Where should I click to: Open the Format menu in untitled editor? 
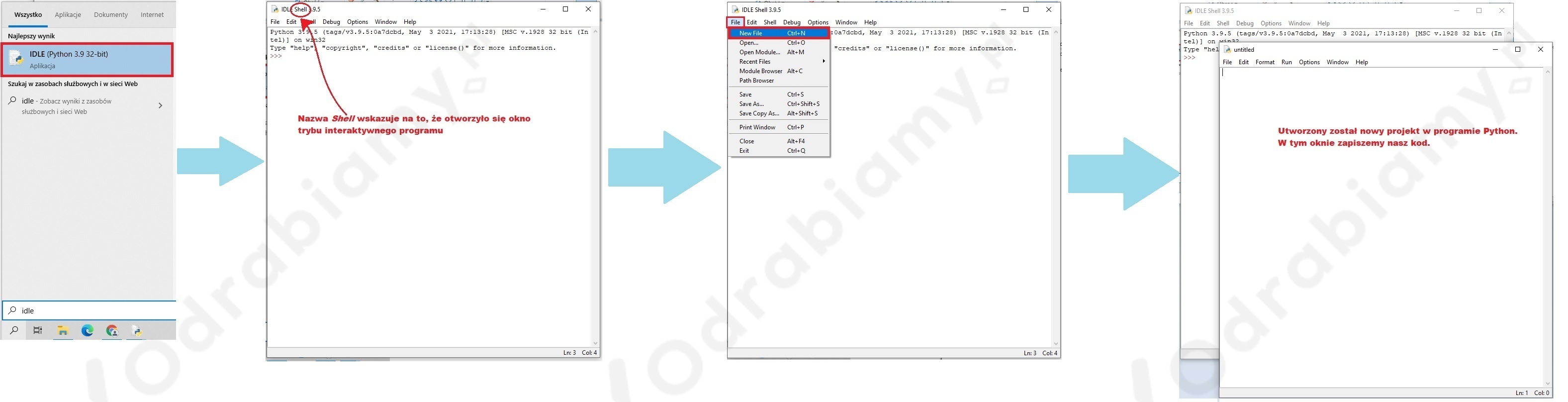1264,62
